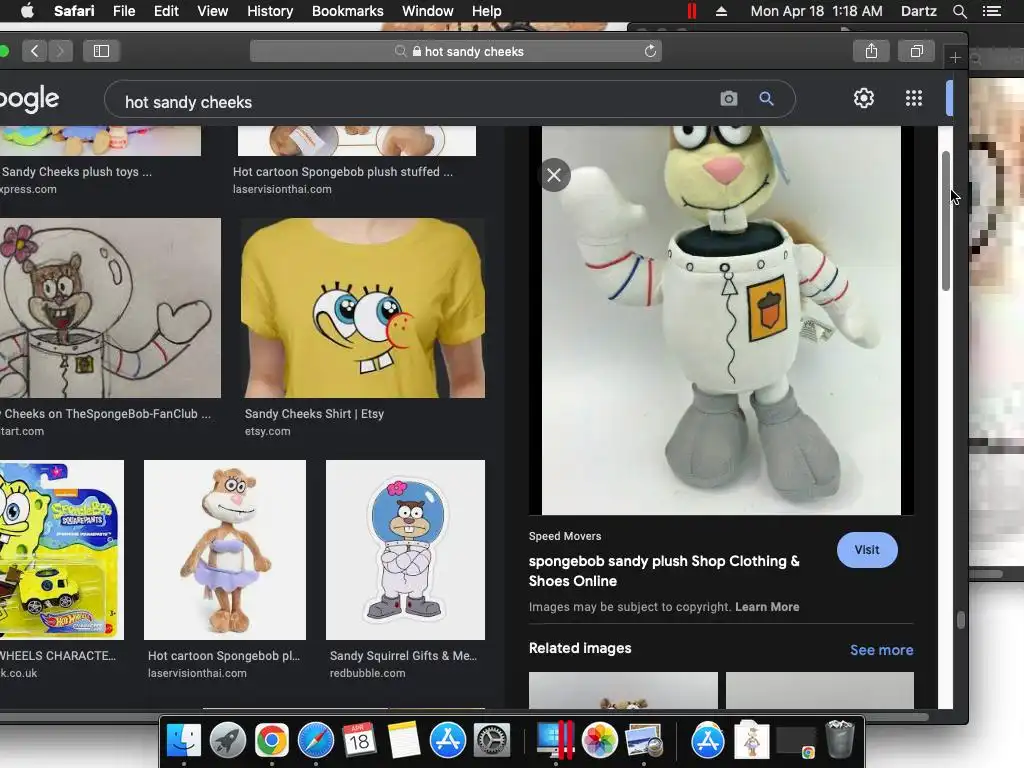The width and height of the screenshot is (1024, 768).
Task: Search by image using camera icon
Action: coord(729,99)
